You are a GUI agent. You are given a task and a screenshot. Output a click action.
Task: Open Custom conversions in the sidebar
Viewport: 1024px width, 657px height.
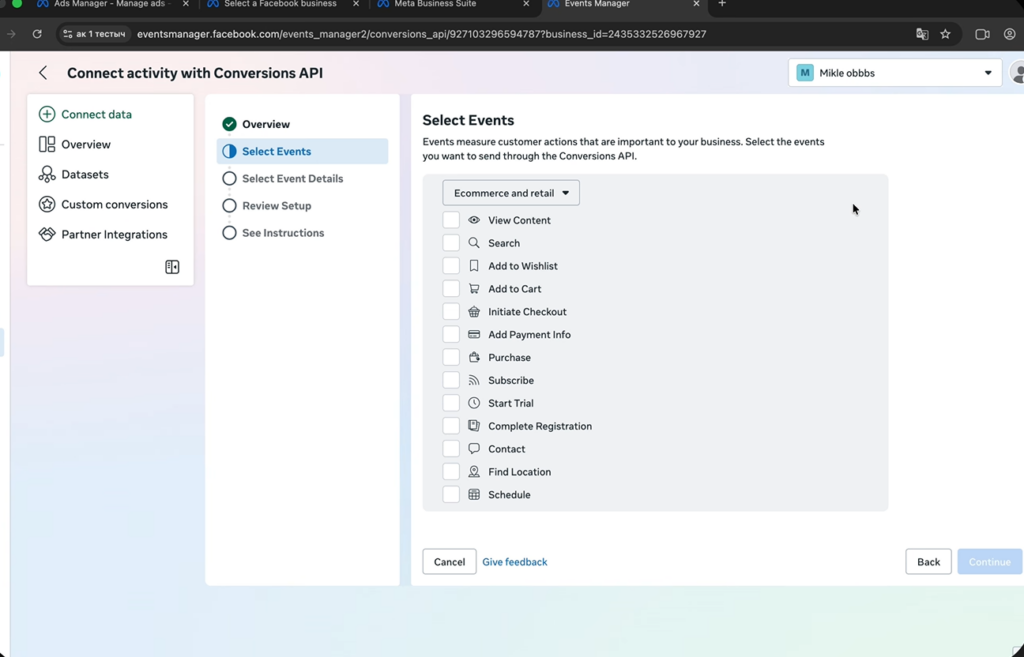(x=114, y=204)
